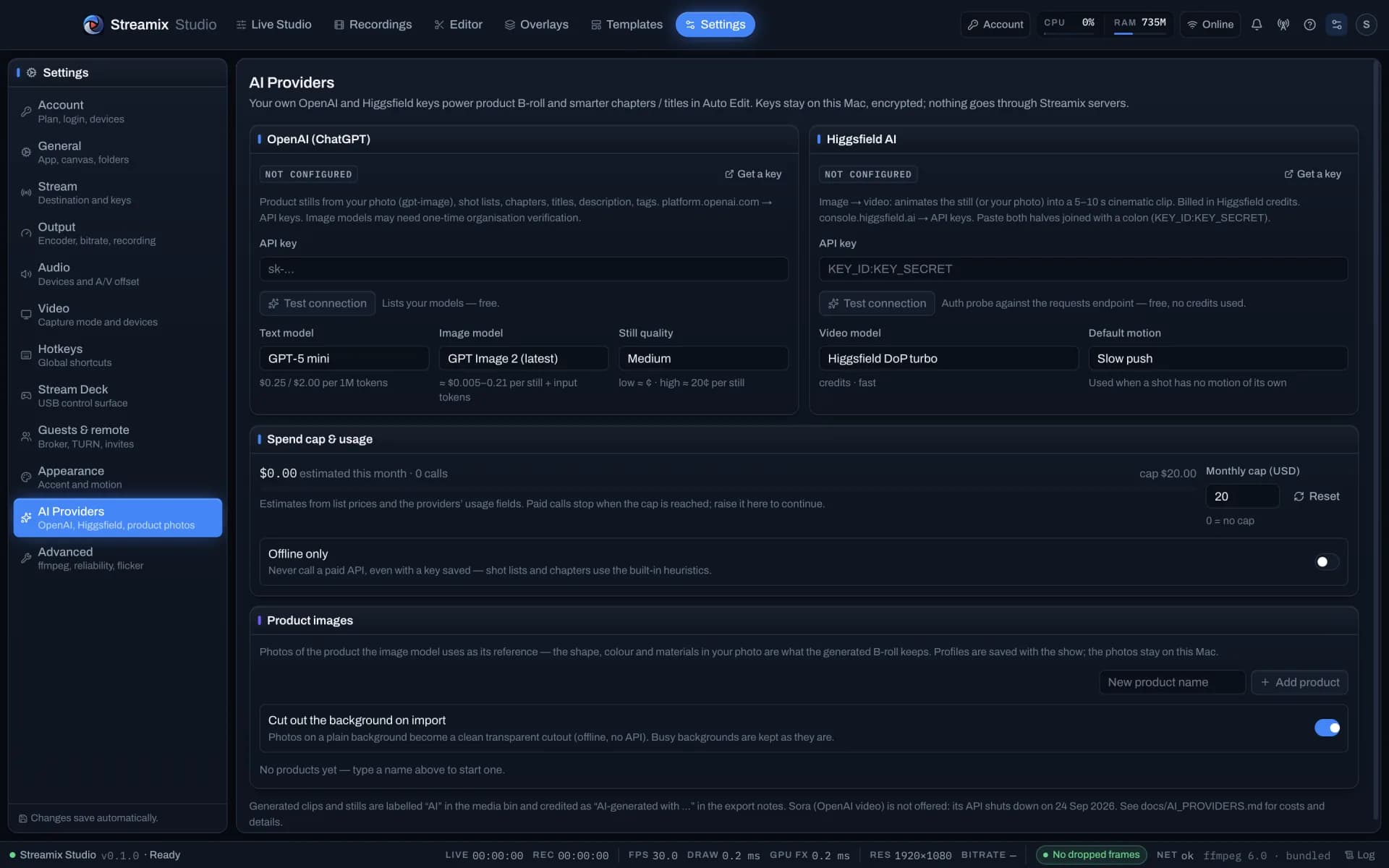Open Appearance settings in sidebar
This screenshot has width=1389, height=868.
pos(118,477)
